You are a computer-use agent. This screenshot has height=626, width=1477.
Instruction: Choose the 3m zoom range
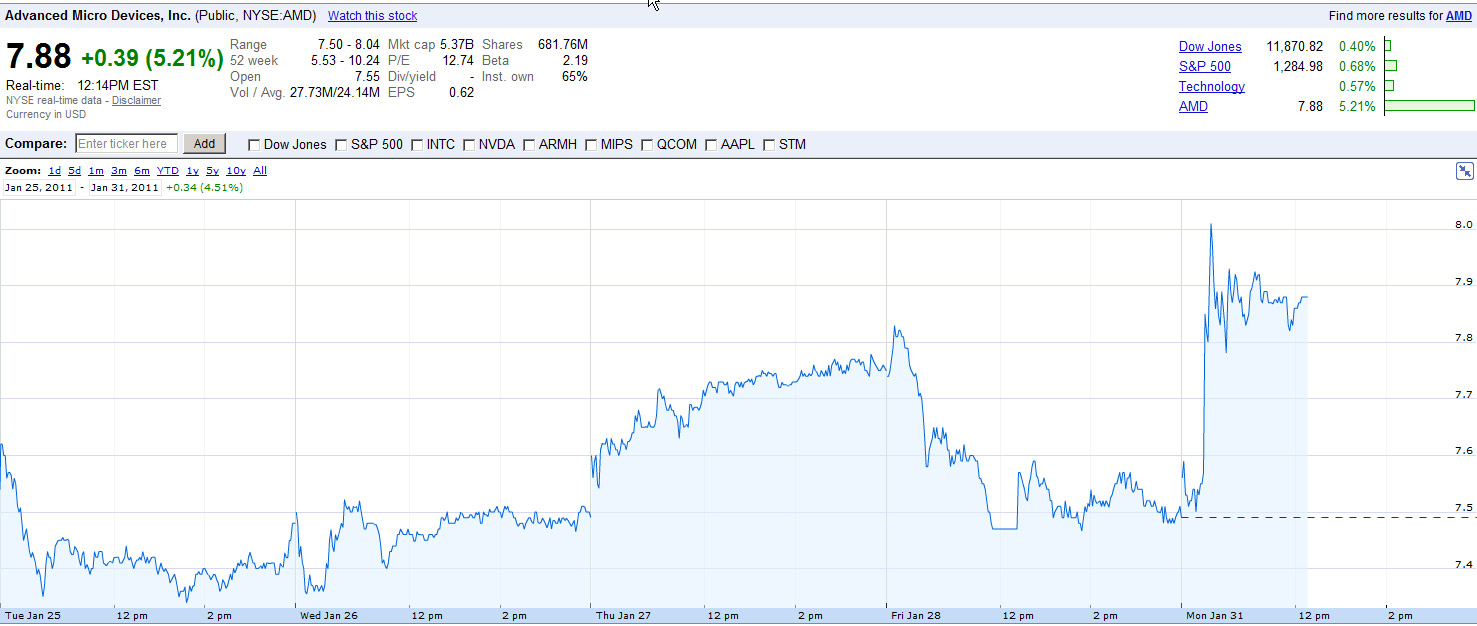pyautogui.click(x=118, y=171)
